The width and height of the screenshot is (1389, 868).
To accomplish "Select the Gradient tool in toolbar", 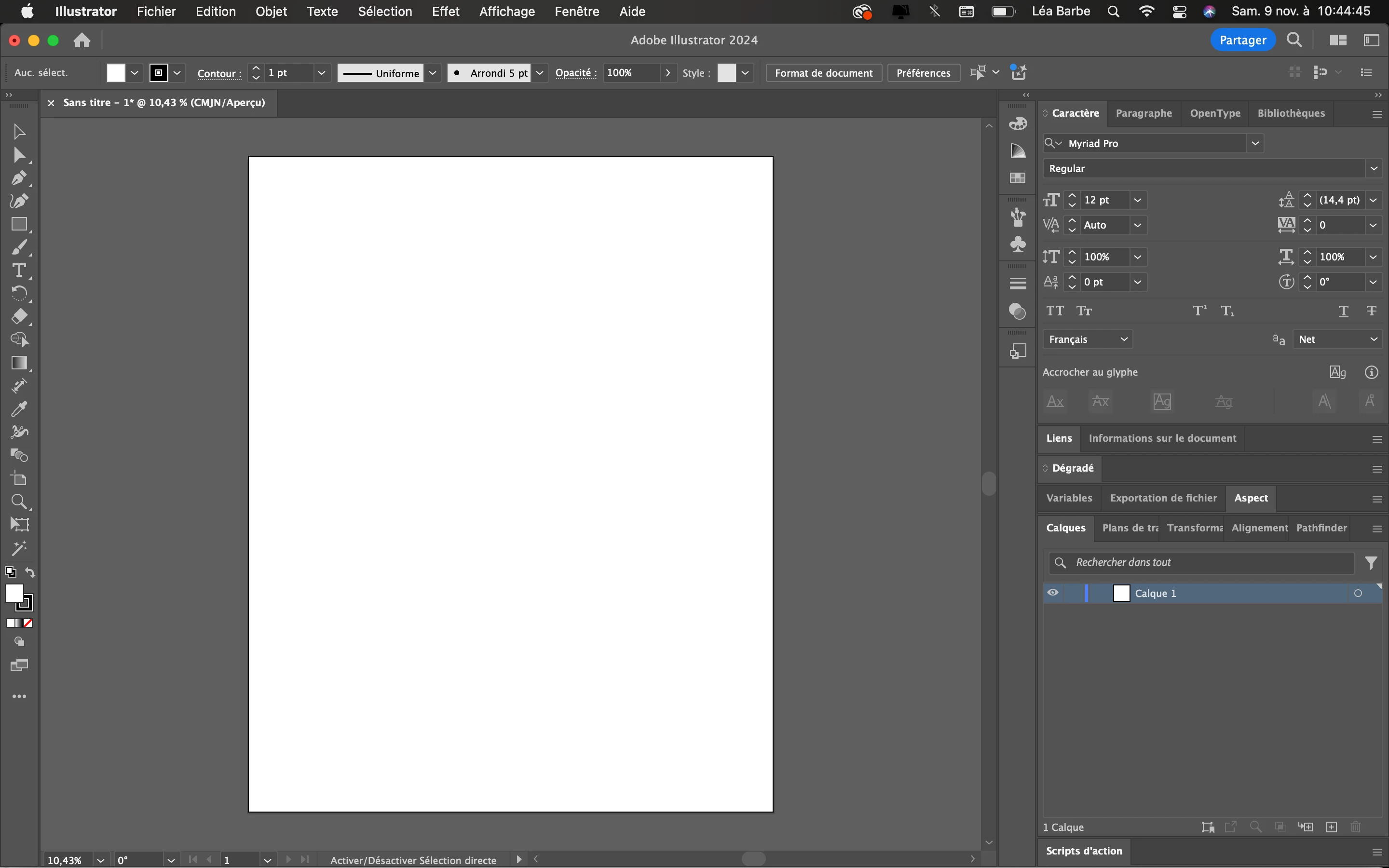I will click(x=18, y=363).
